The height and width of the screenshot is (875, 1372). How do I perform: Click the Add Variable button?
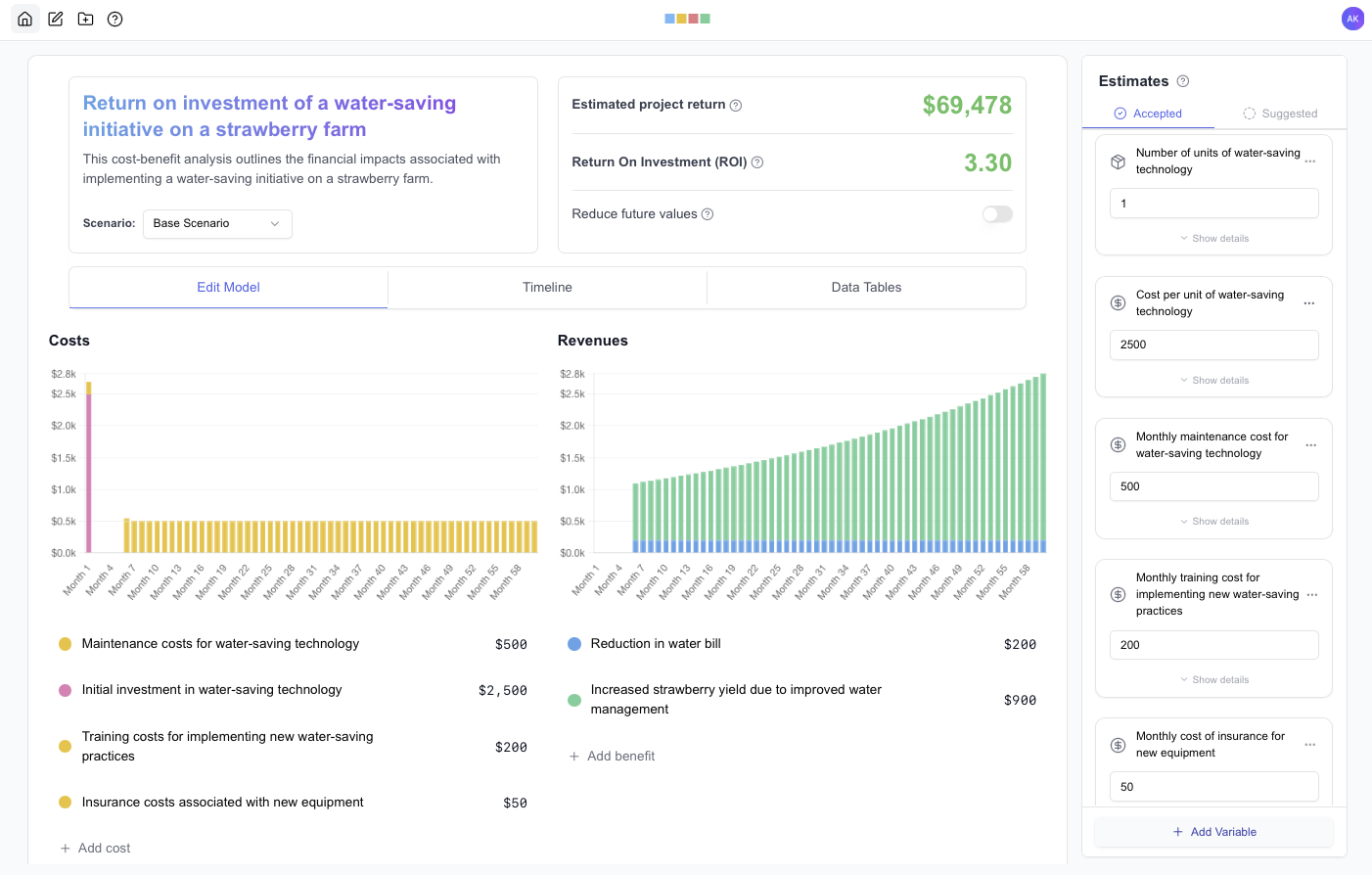click(x=1213, y=832)
